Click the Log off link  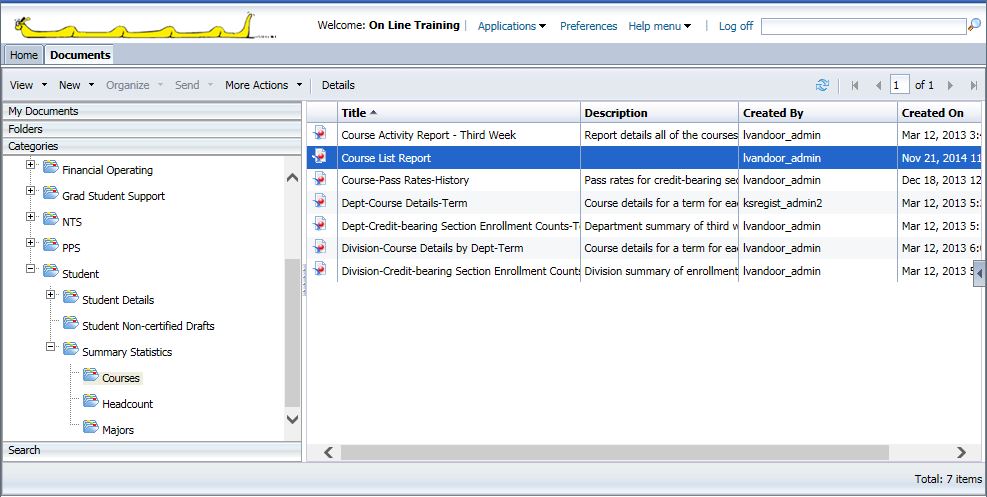pos(736,26)
